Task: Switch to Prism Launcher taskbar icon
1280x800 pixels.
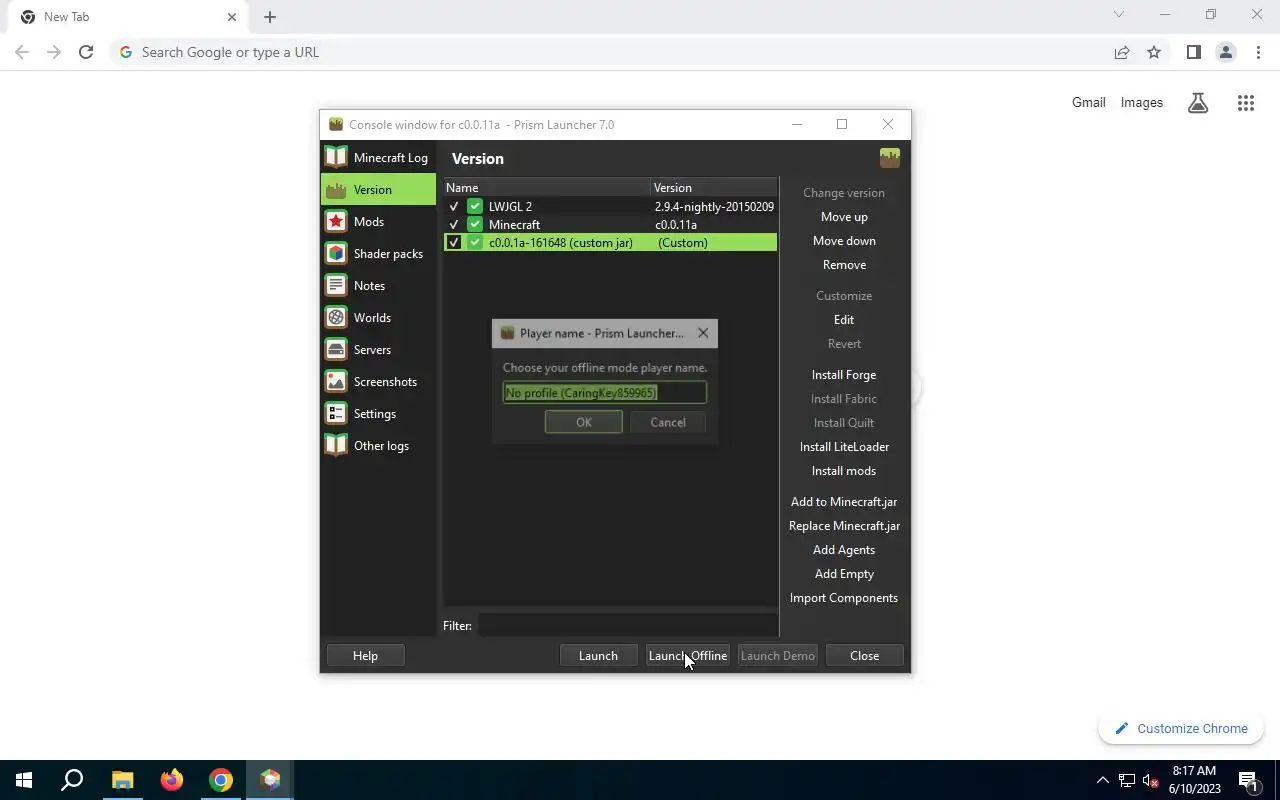Action: [270, 780]
